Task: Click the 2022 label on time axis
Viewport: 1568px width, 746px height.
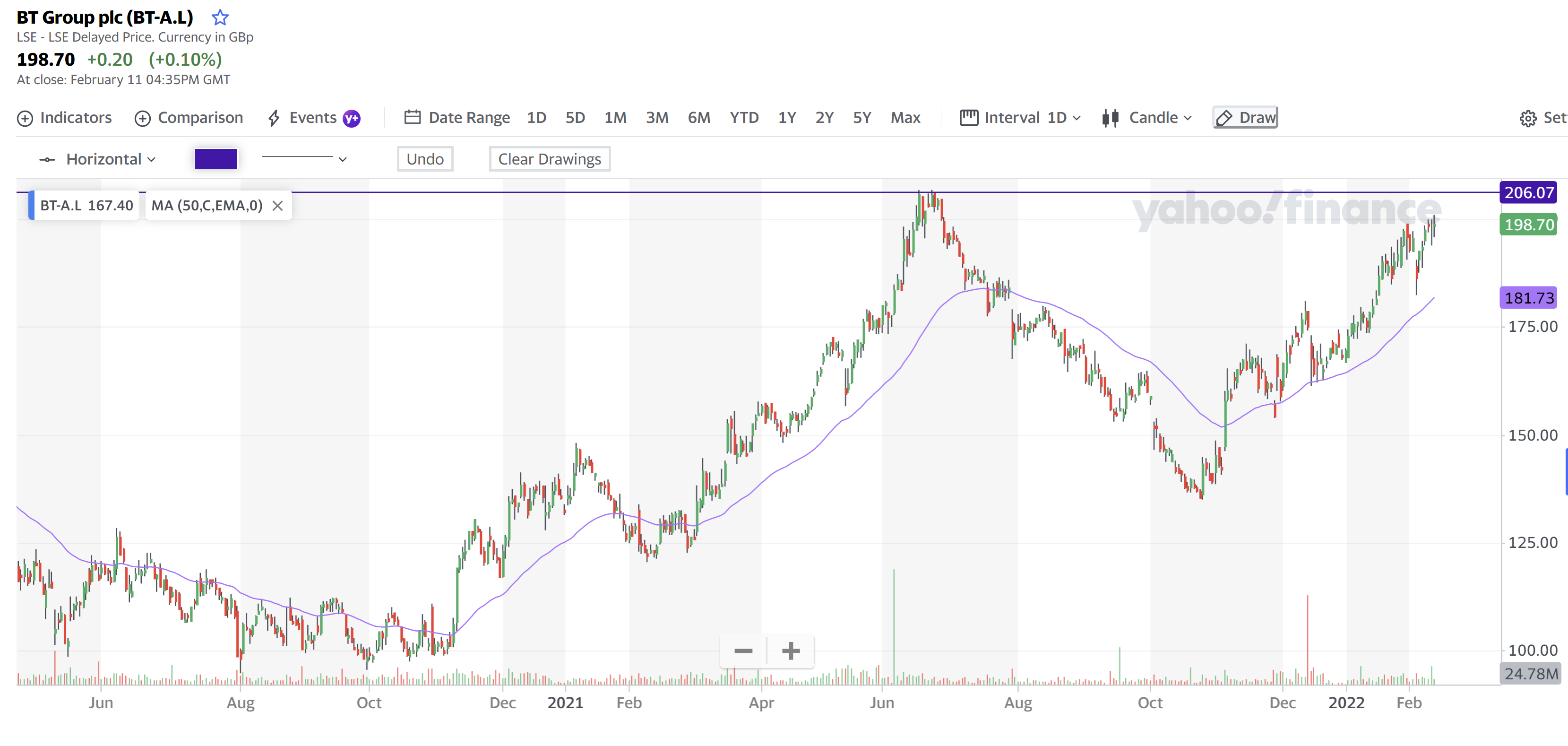Action: coord(1346,702)
